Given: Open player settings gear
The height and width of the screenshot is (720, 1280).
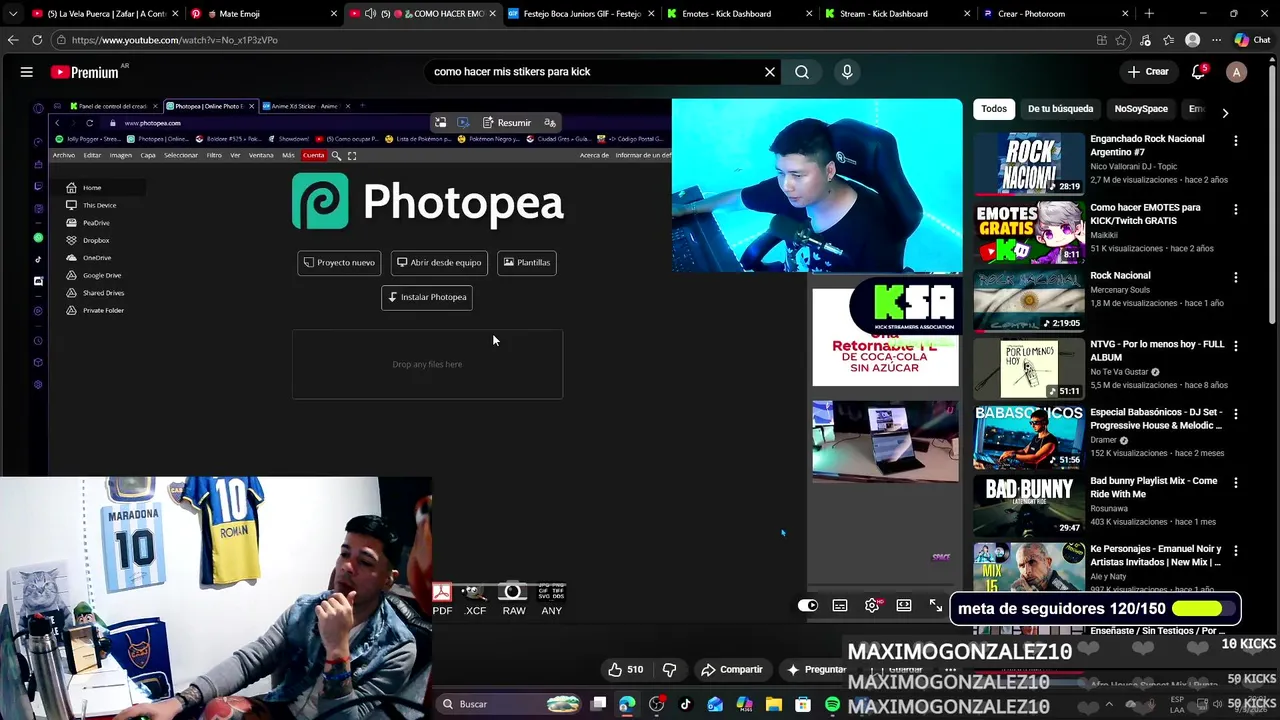Looking at the screenshot, I should click(x=872, y=605).
